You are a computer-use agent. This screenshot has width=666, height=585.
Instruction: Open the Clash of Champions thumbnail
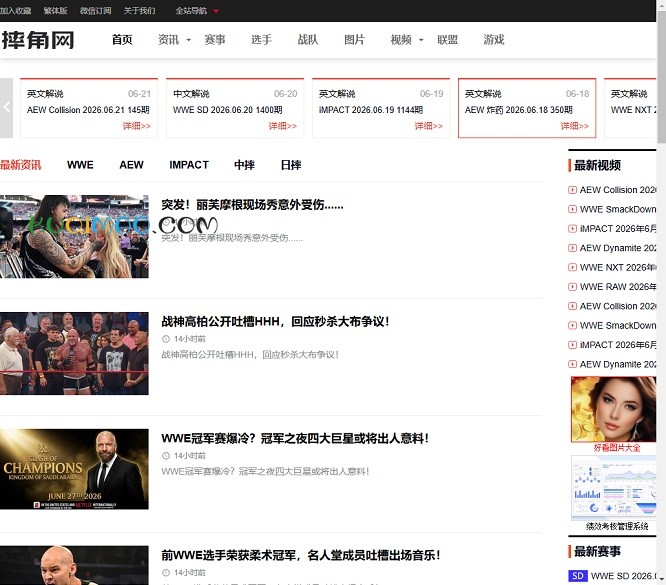point(74,469)
